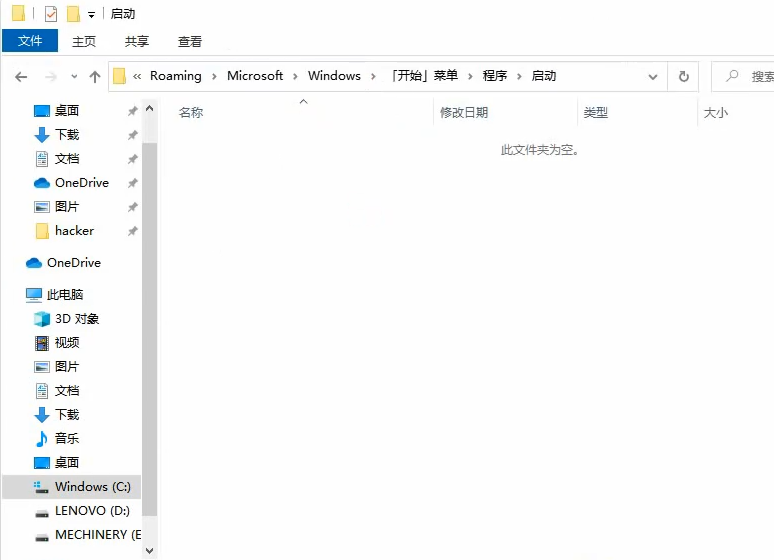Screen dimensions: 774x560
Task: Open pinned 文档 in Quick access
Action: pos(67,159)
